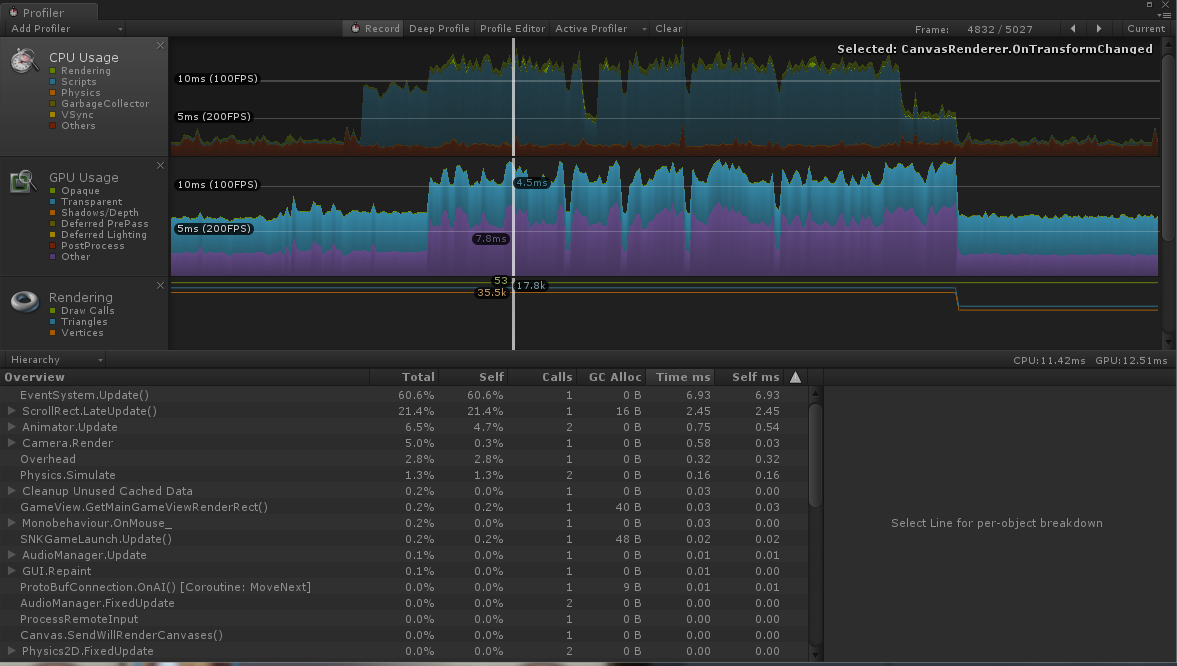The image size is (1177, 666).
Task: Close the Rendering module with its X
Action: (160, 284)
